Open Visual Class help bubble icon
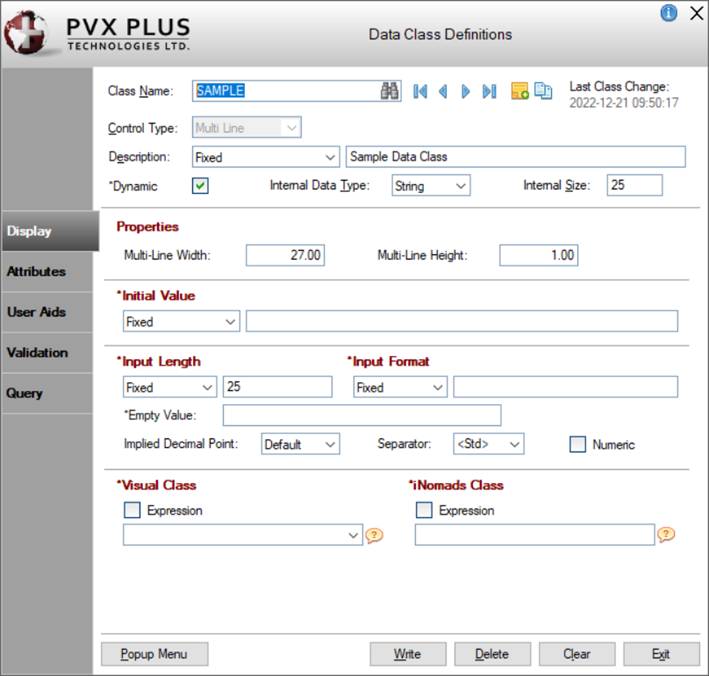 [375, 536]
